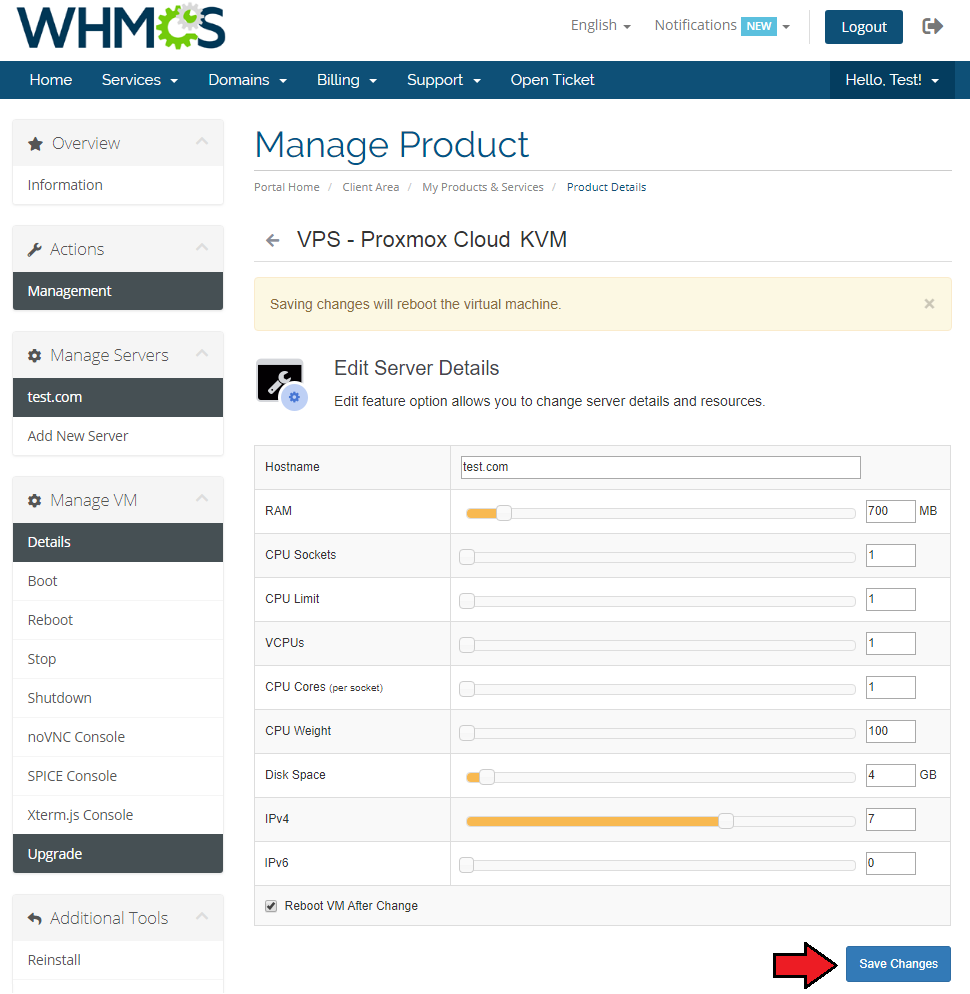Focus the IPv4 value field showing 7
Screen dimensions: 970x994
(890, 819)
